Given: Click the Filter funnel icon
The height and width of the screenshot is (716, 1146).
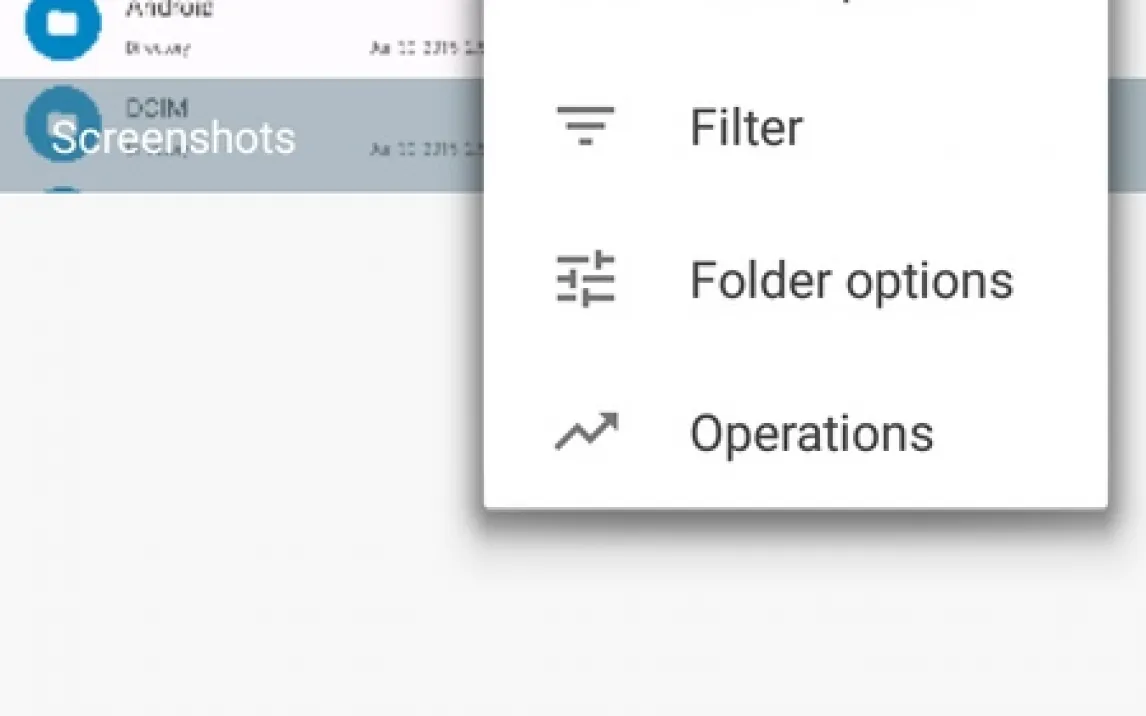Looking at the screenshot, I should click(x=585, y=127).
